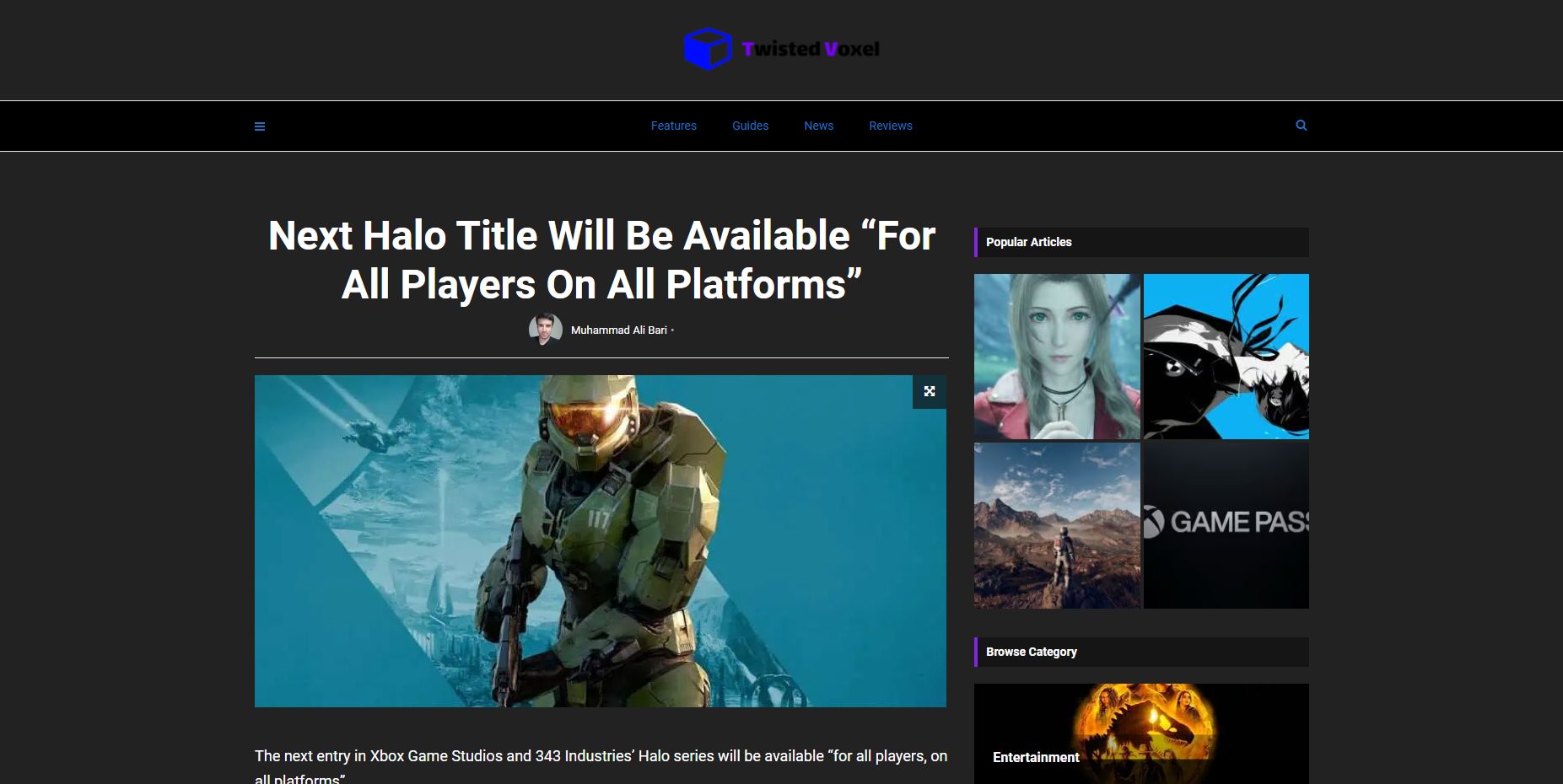Click the author's avatar picture
The image size is (1563, 784).
click(x=546, y=330)
